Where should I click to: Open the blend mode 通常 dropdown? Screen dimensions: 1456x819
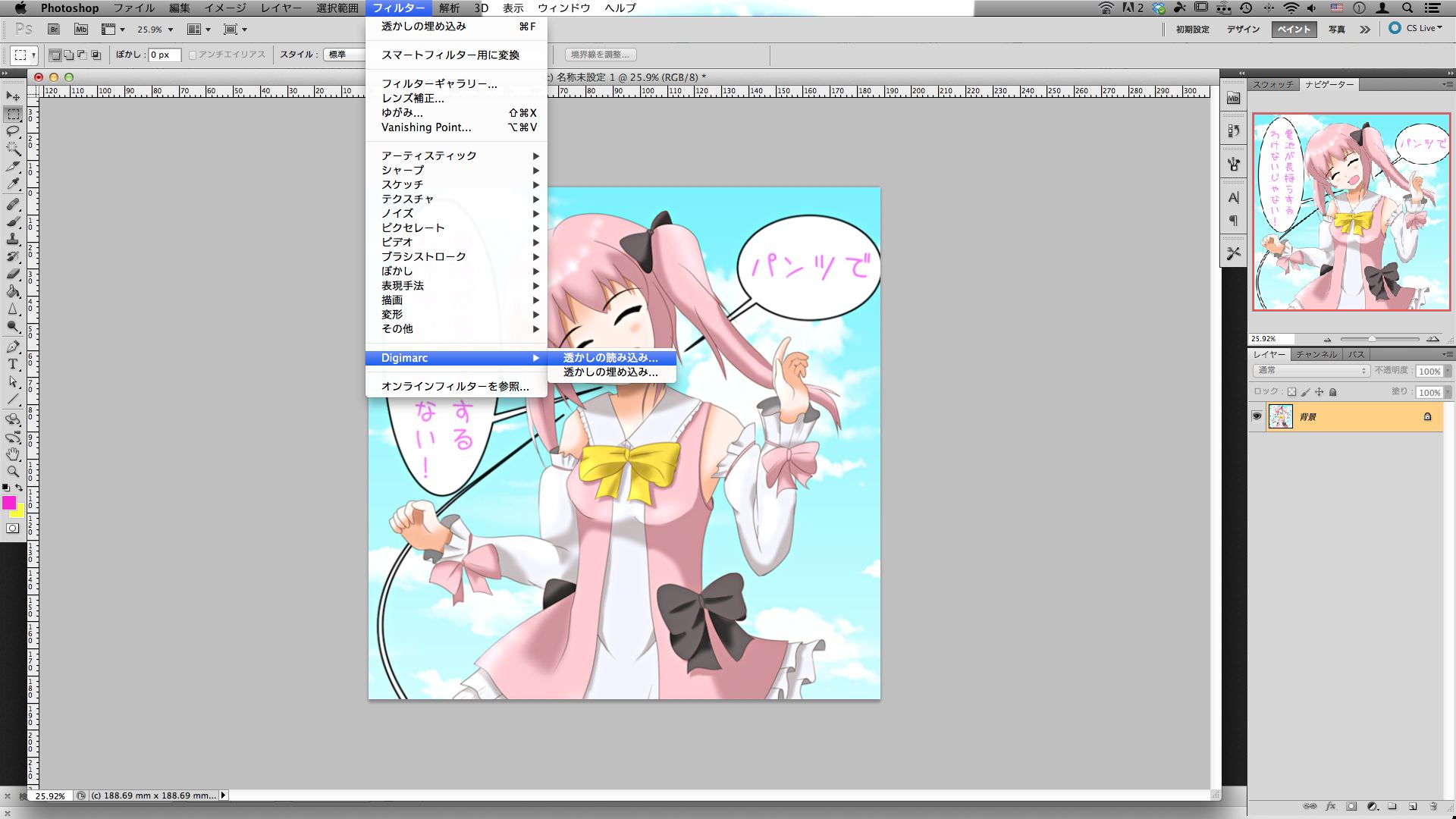[1310, 371]
